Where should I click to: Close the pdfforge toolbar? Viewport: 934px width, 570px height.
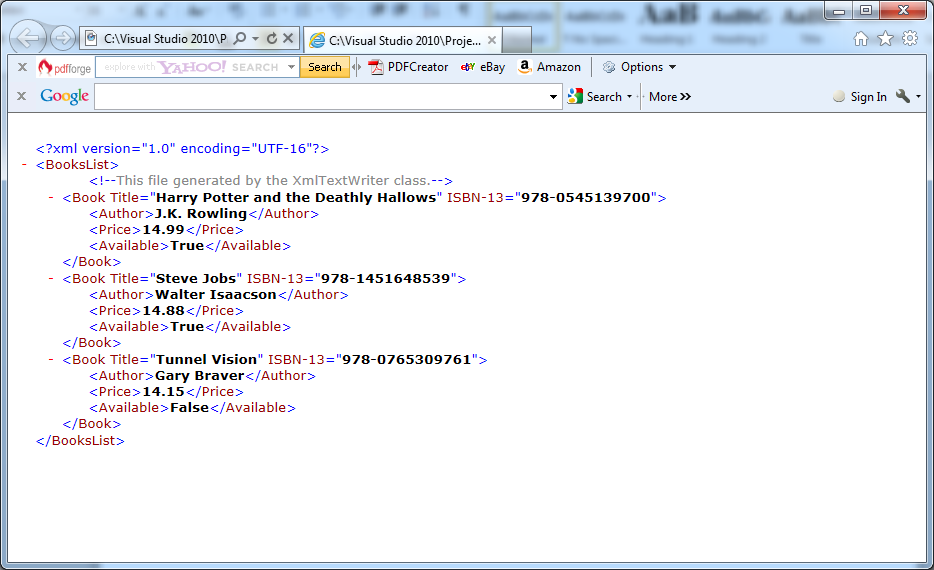click(x=23, y=67)
